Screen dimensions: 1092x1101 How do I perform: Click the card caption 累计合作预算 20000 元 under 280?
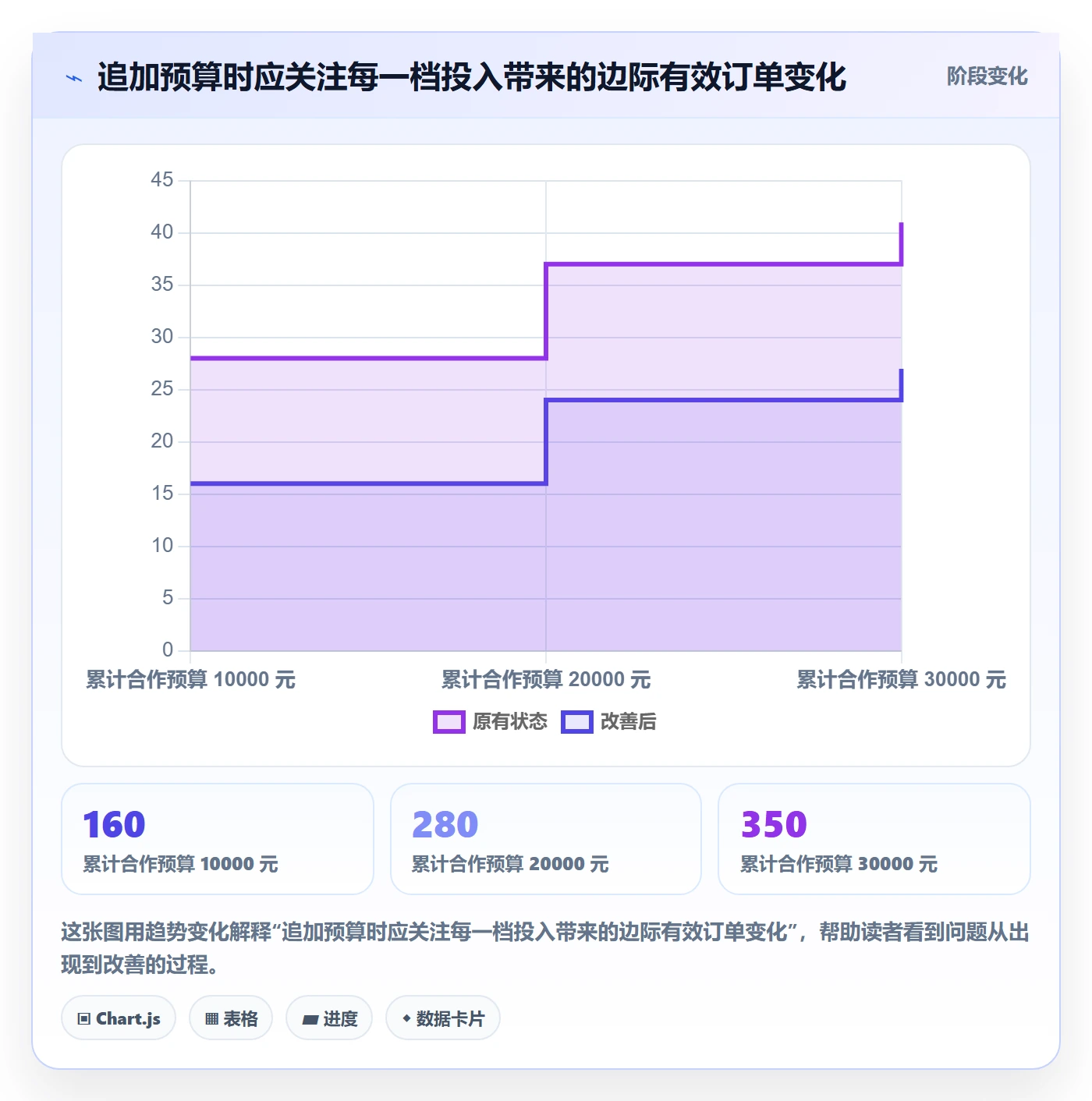click(x=510, y=864)
